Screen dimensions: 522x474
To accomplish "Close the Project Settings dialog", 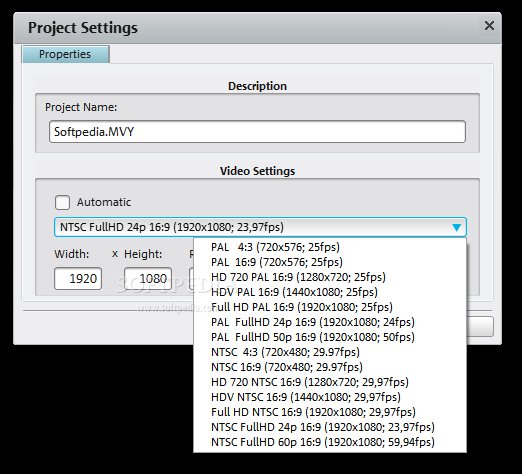I will pyautogui.click(x=489, y=26).
